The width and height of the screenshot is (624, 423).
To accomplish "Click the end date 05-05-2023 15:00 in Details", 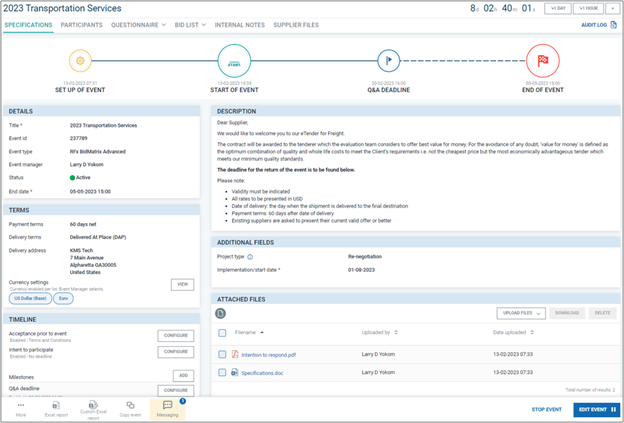I will (90, 191).
